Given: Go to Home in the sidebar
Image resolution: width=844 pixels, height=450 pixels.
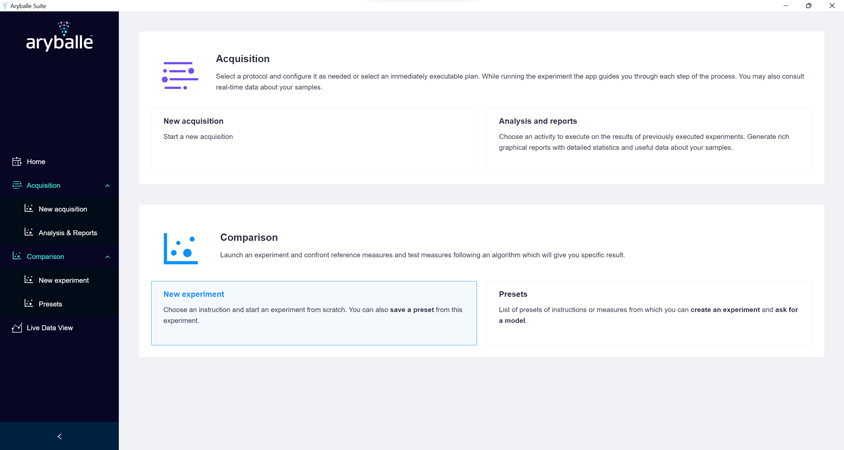Looking at the screenshot, I should tap(36, 161).
